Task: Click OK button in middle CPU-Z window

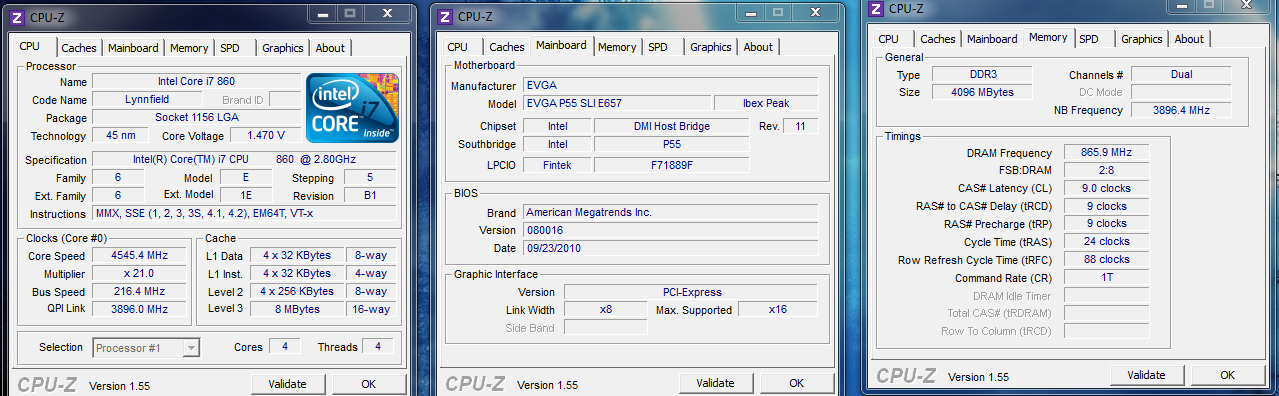Action: (797, 383)
